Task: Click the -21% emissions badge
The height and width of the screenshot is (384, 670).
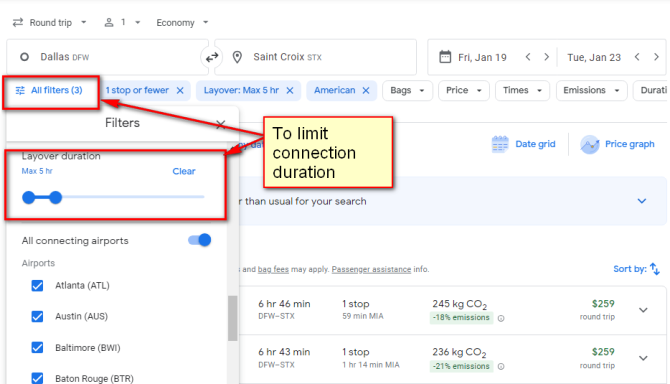Action: tap(461, 366)
